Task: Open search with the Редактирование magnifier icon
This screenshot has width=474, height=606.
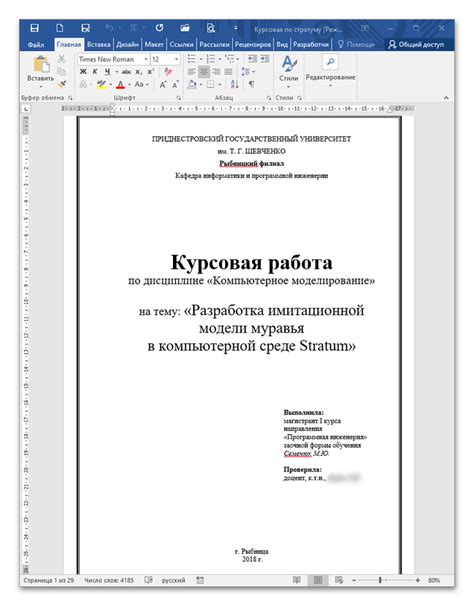Action: pyautogui.click(x=331, y=61)
